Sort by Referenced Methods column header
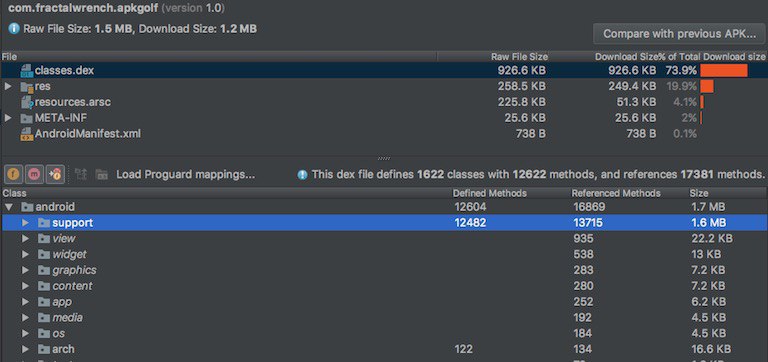Image resolution: width=768 pixels, height=362 pixels. [616, 193]
